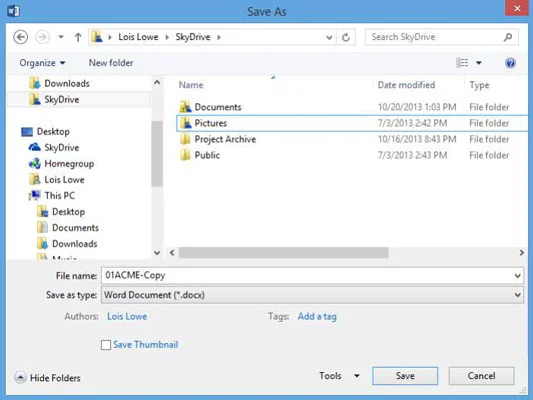
Task: Open the File name history dropdown
Action: 517,276
